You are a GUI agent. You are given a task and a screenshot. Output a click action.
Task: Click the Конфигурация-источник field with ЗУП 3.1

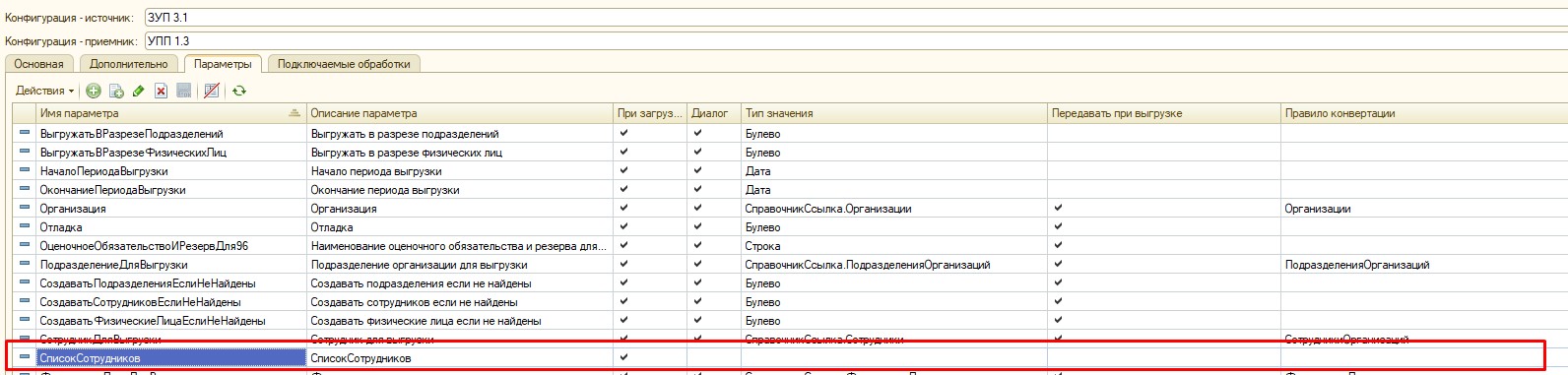point(855,18)
